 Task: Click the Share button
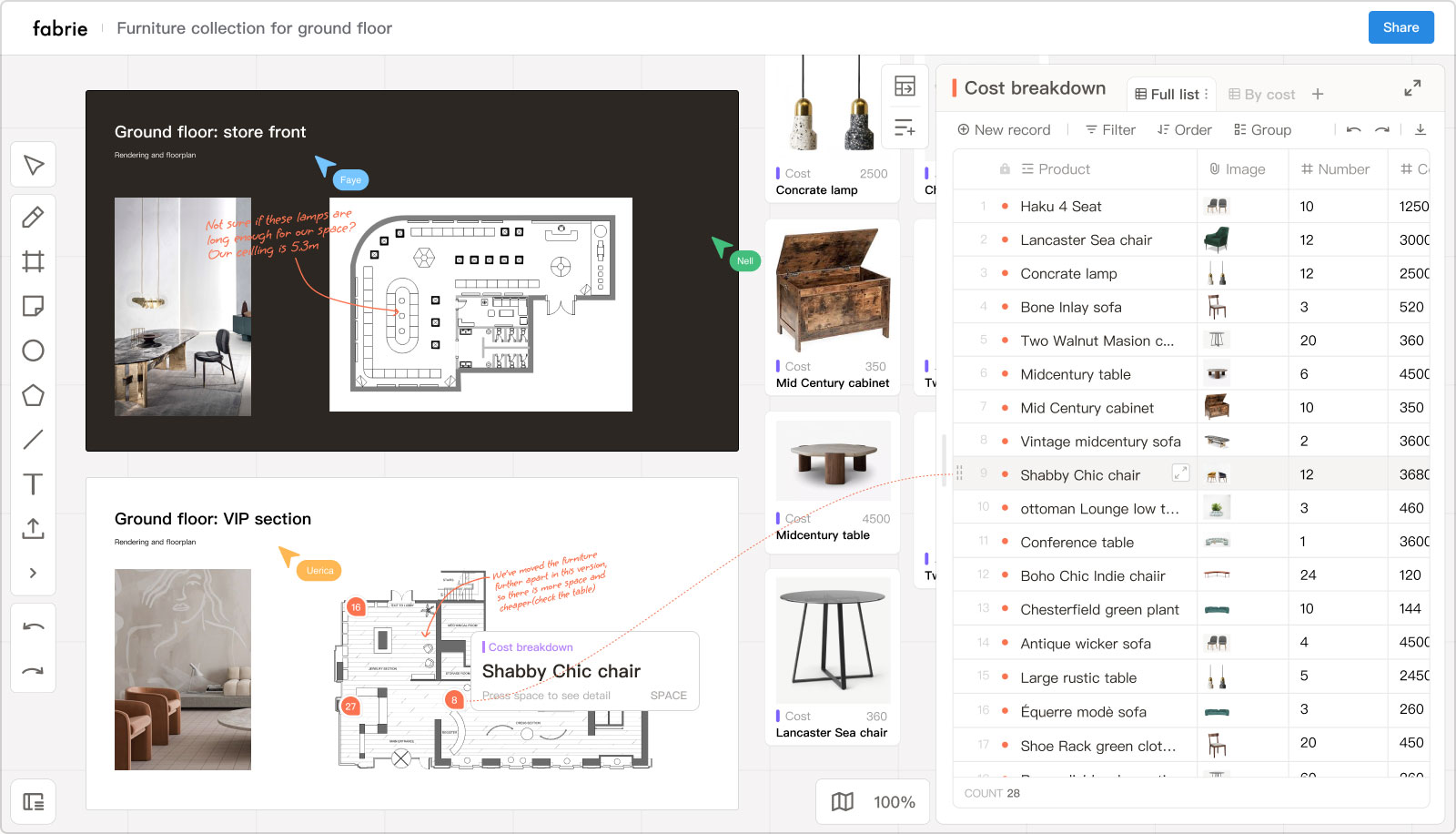tap(1400, 27)
